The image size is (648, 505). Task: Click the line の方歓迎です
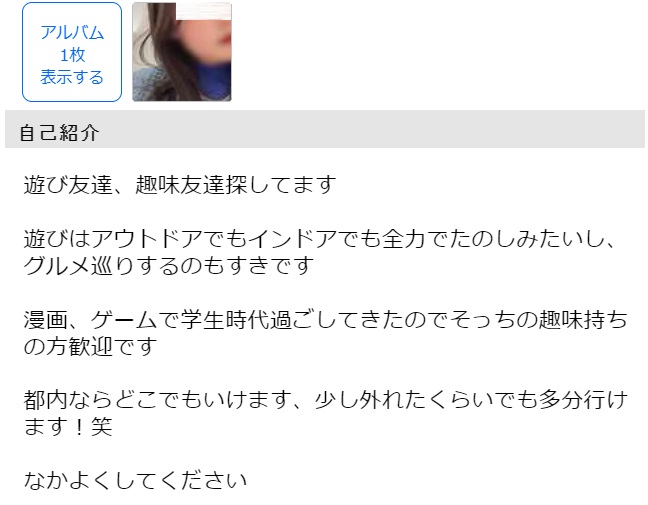[90, 347]
